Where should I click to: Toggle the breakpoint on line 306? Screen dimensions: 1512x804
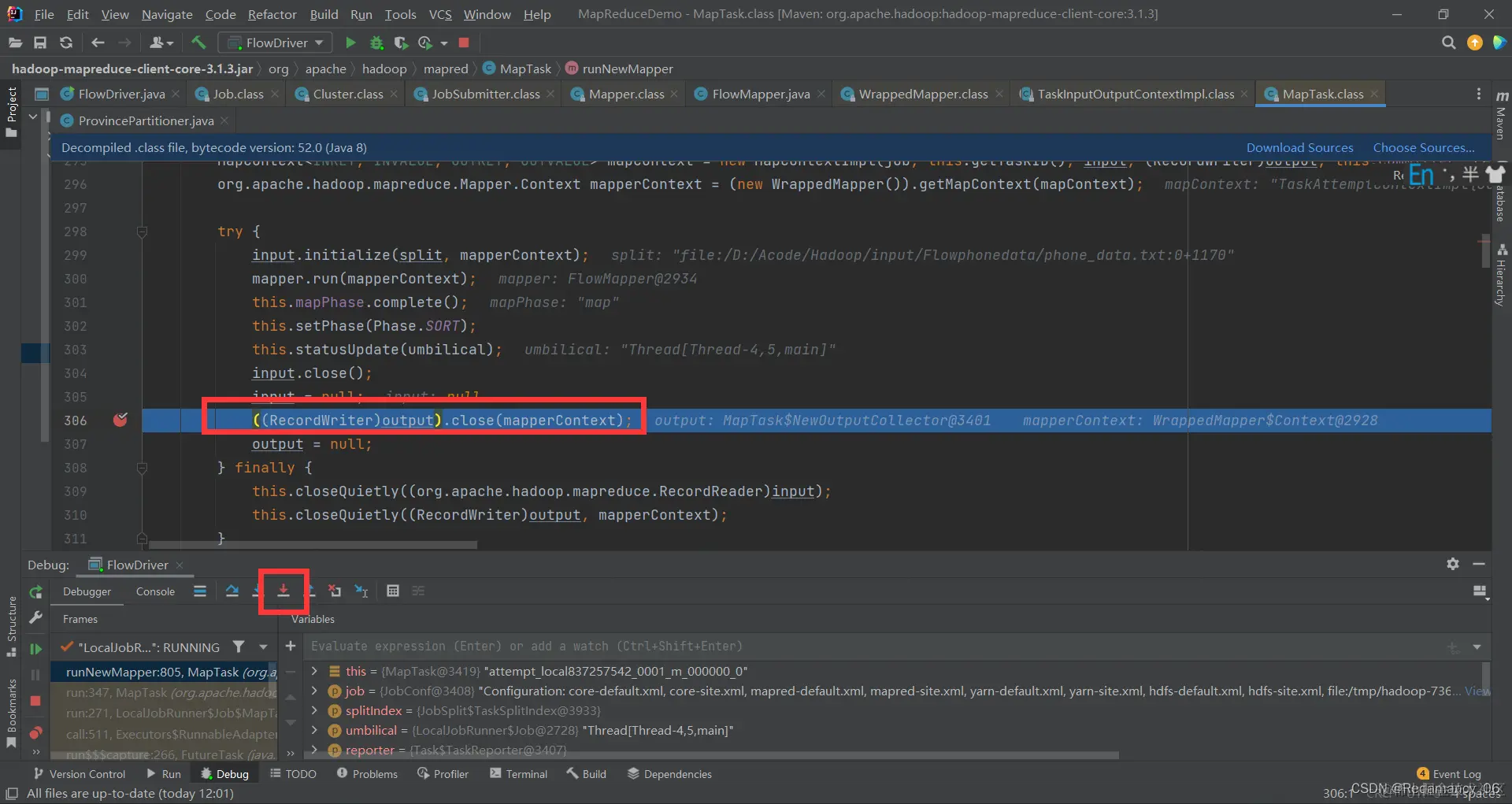click(120, 420)
